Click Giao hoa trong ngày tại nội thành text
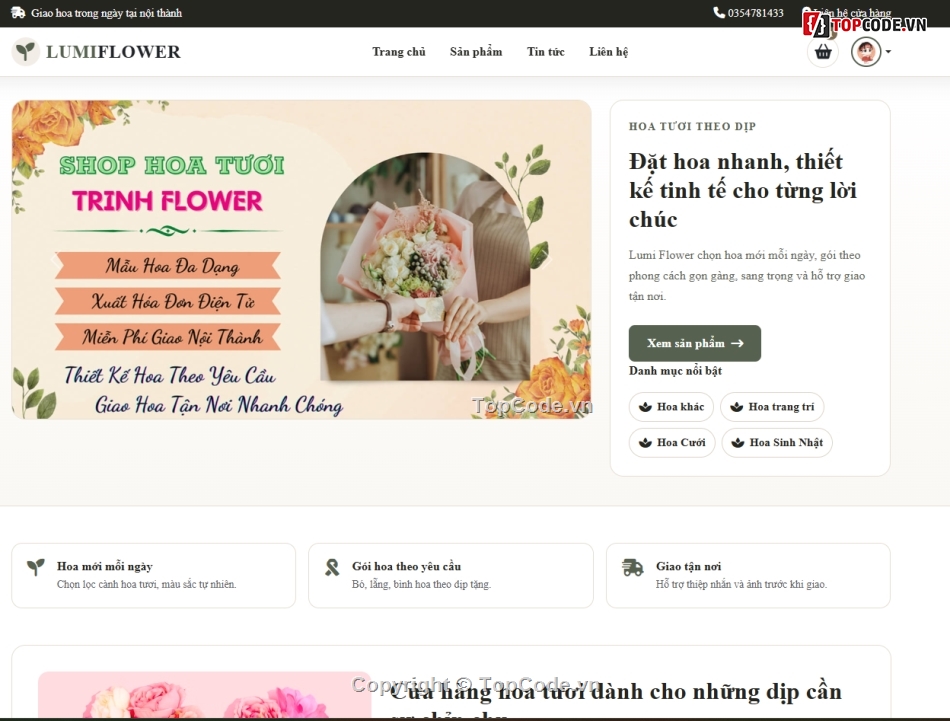Screen dimensions: 950x721 coord(107,13)
